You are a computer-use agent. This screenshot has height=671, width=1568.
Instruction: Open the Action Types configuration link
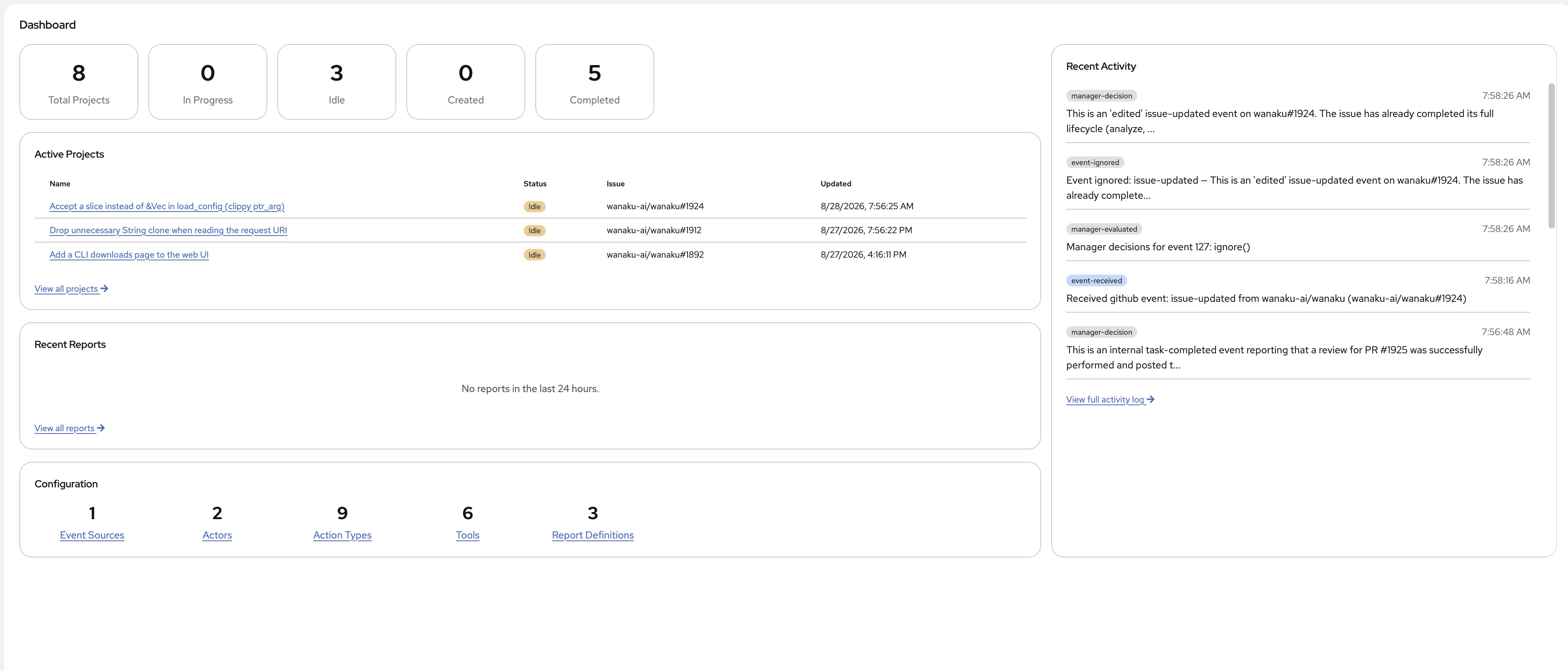pos(342,535)
